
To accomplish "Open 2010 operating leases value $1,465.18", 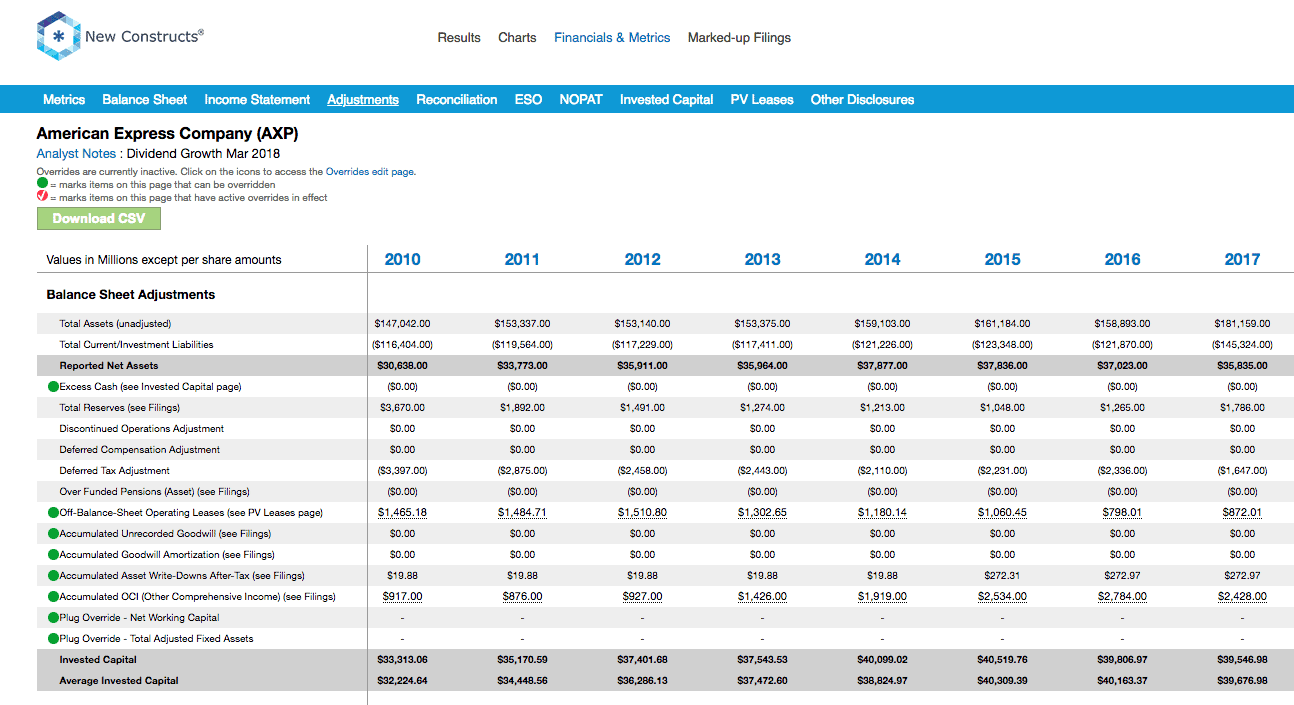I will [402, 513].
